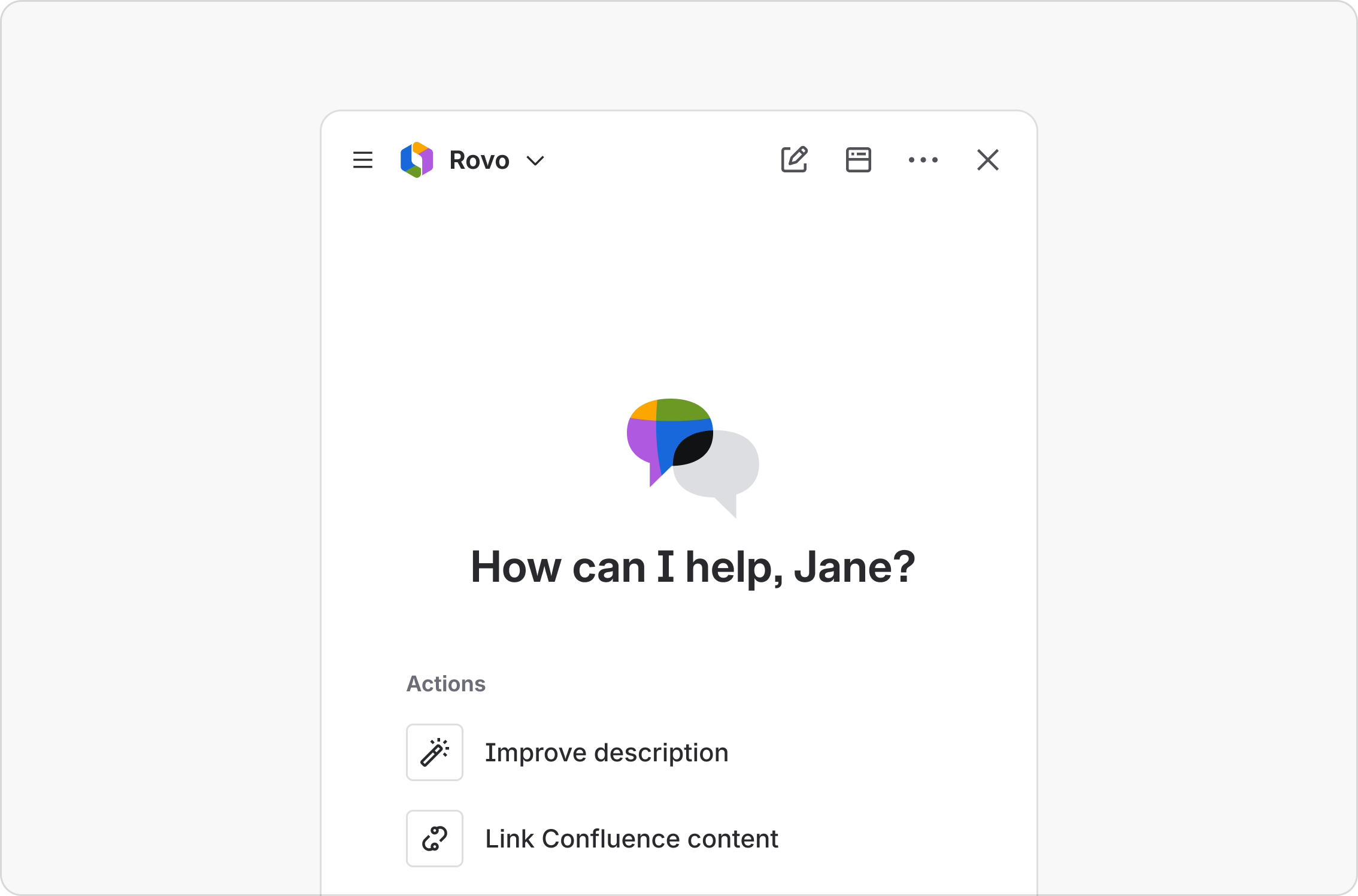Close the Rovo chat panel
This screenshot has height=896, width=1358.
[x=988, y=160]
